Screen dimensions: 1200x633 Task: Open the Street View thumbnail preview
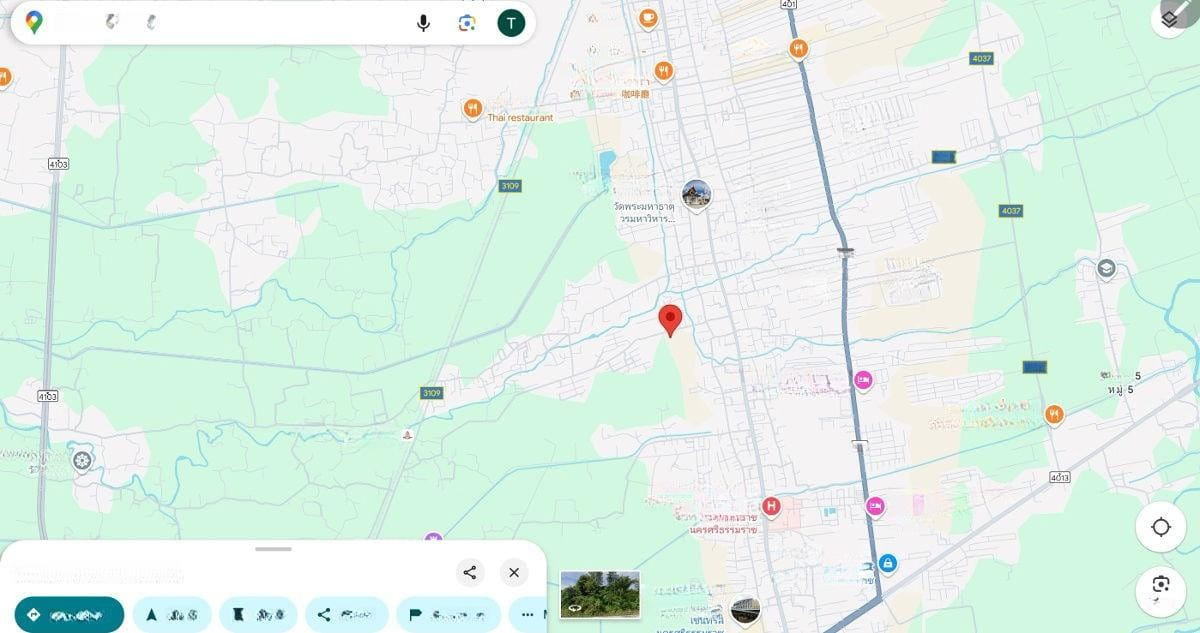[x=599, y=594]
